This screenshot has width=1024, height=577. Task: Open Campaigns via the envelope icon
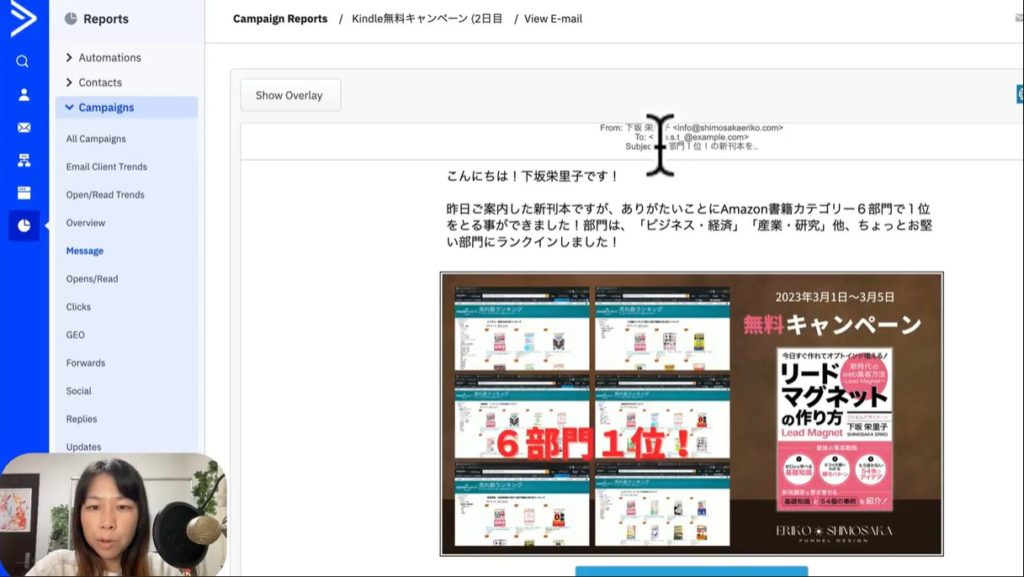23,128
